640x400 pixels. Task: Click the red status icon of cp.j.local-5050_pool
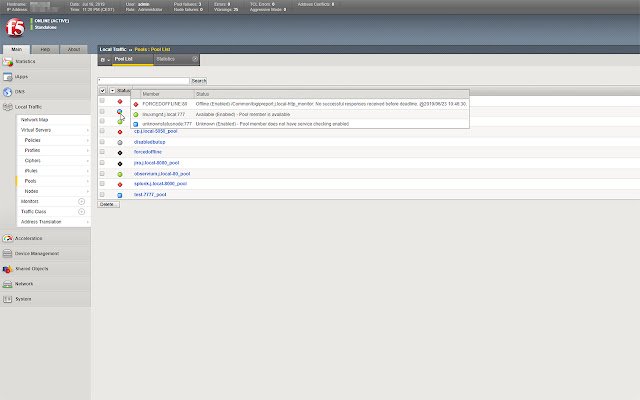pyautogui.click(x=120, y=132)
